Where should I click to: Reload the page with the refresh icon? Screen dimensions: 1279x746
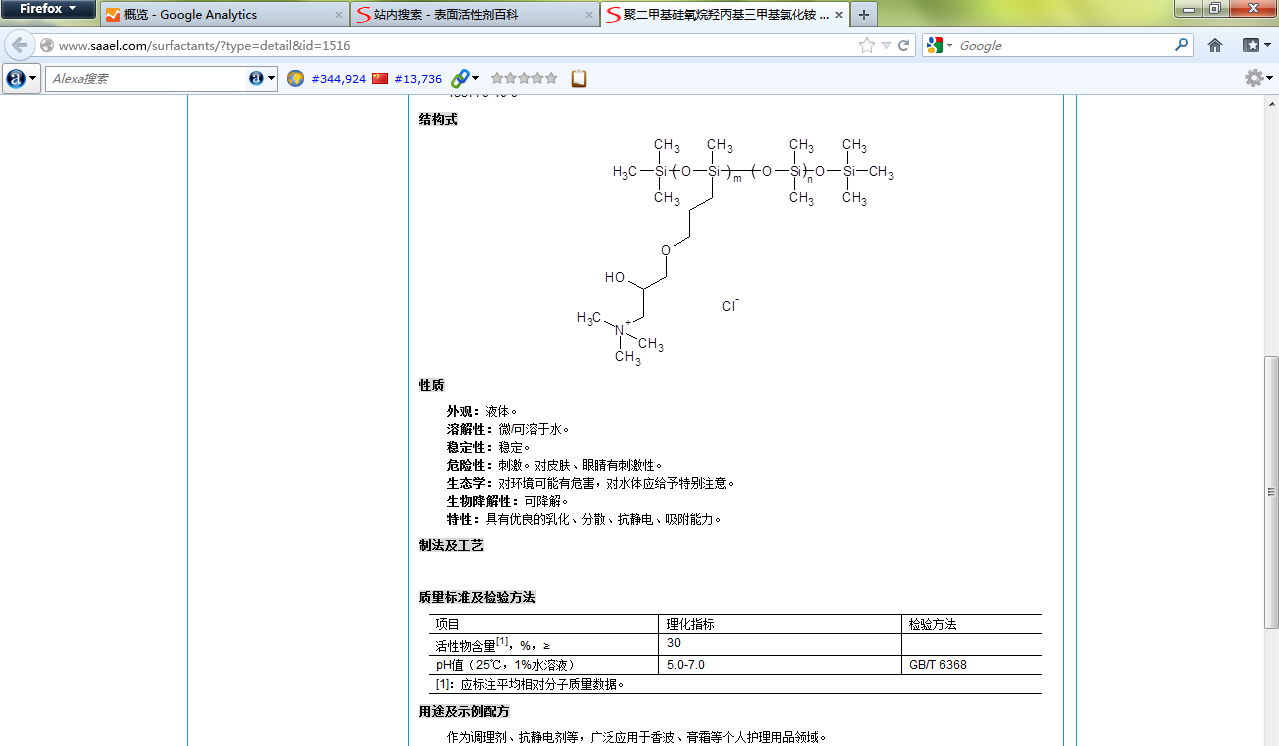[x=904, y=46]
